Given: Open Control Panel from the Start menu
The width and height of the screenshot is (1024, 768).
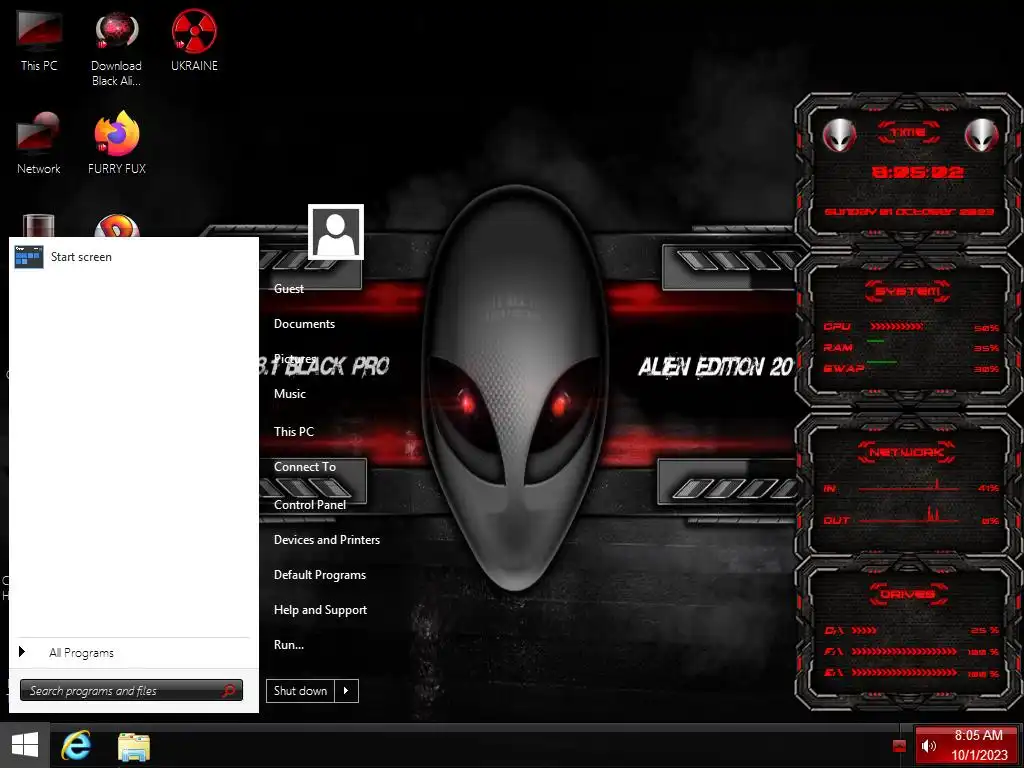Looking at the screenshot, I should (310, 505).
